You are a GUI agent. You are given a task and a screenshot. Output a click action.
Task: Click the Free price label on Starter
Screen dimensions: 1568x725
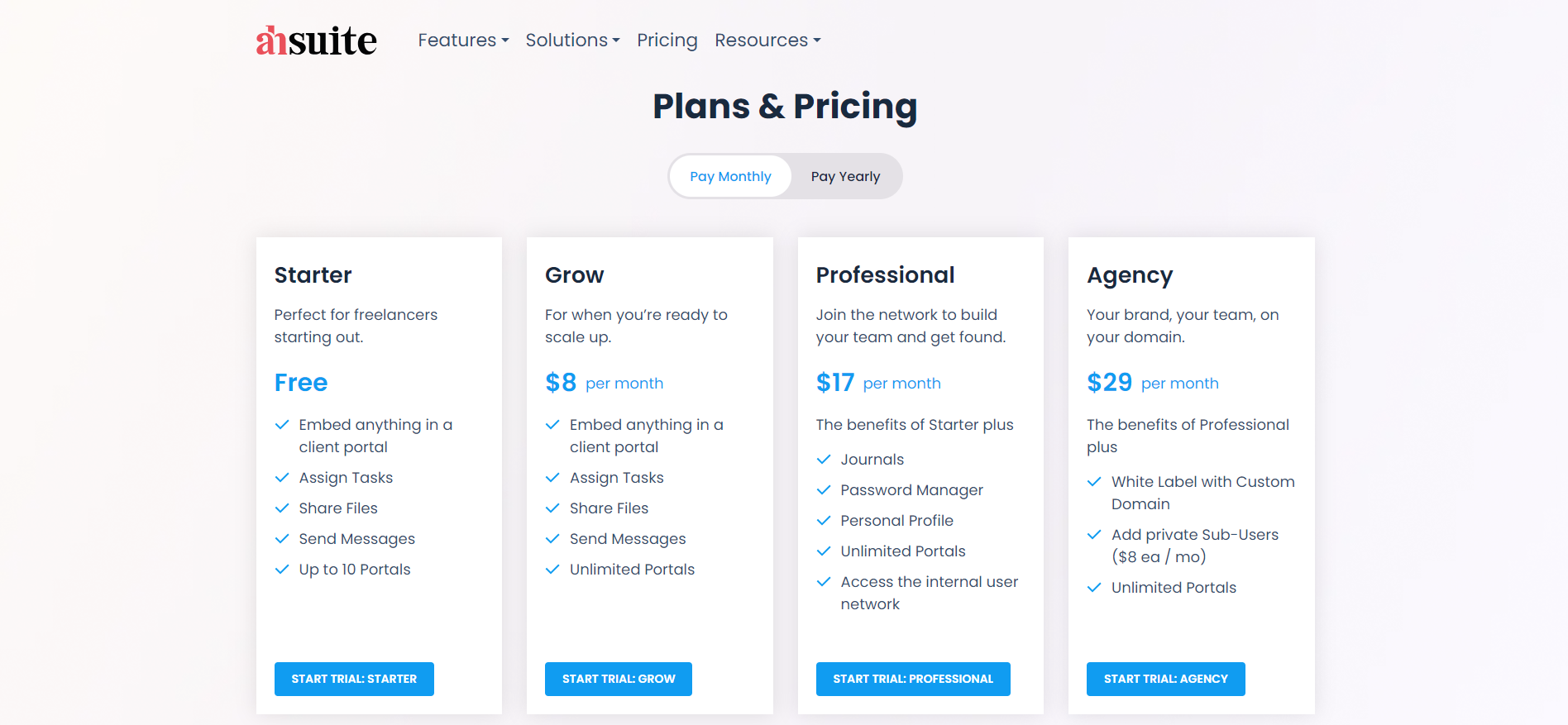[x=301, y=382]
